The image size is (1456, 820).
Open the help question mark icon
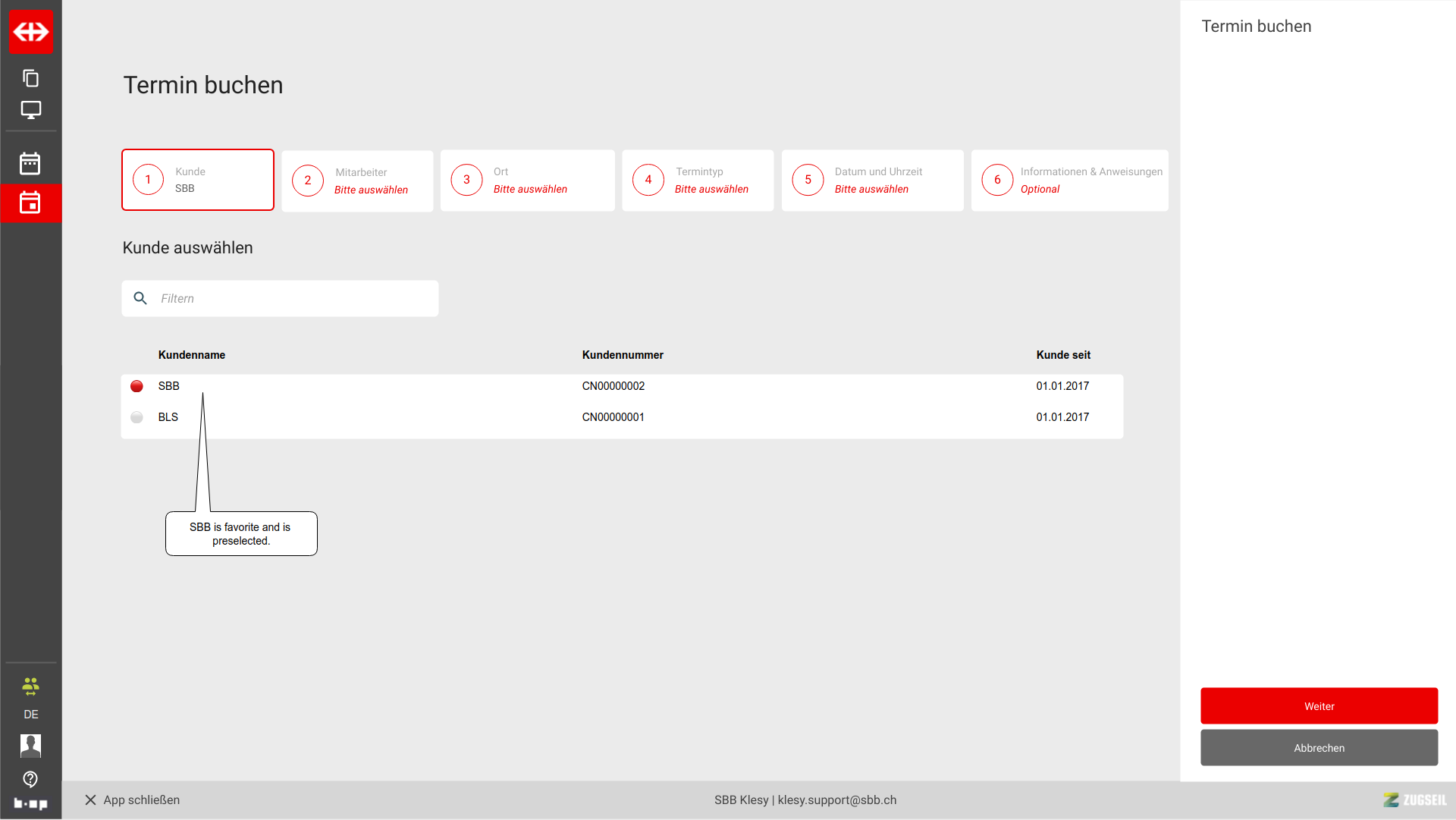pyautogui.click(x=30, y=779)
